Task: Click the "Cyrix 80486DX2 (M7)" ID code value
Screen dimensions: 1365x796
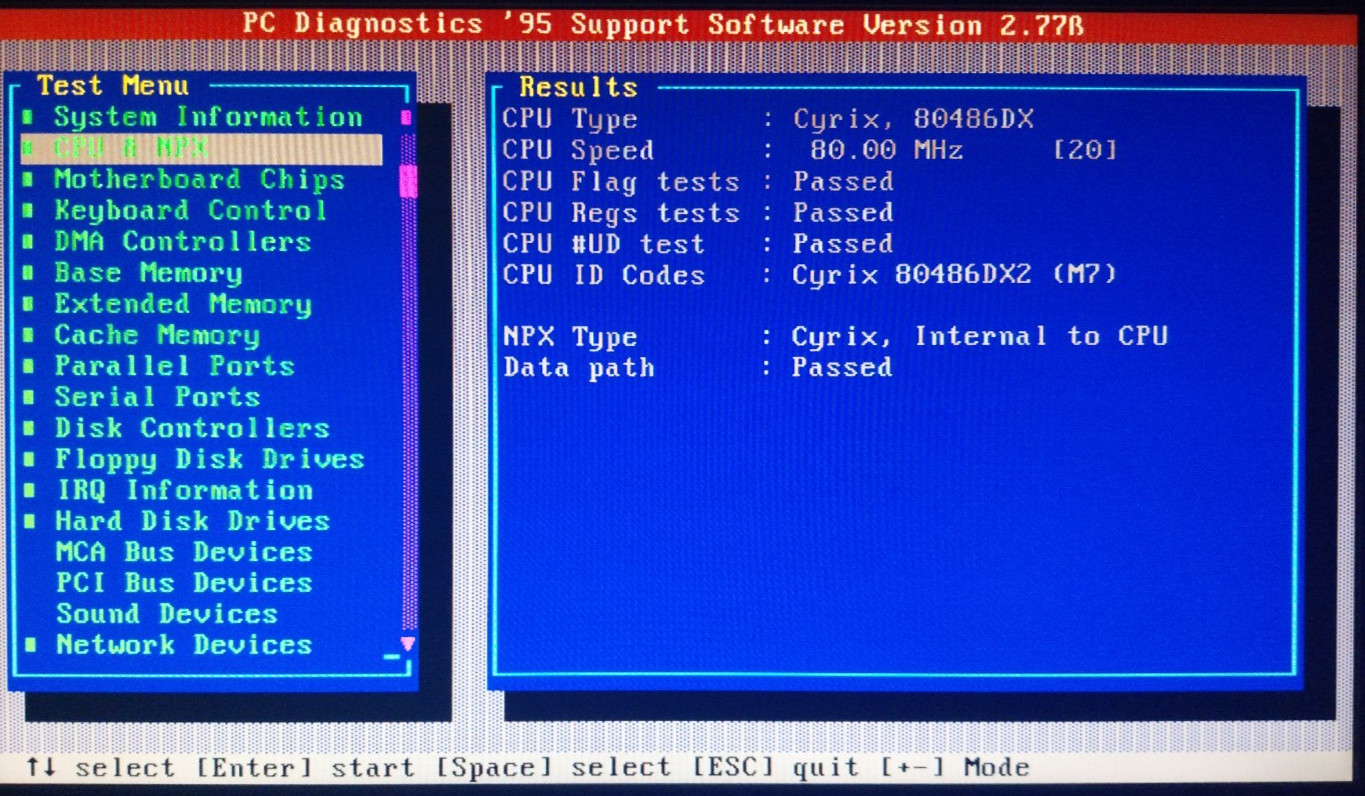Action: 955,275
